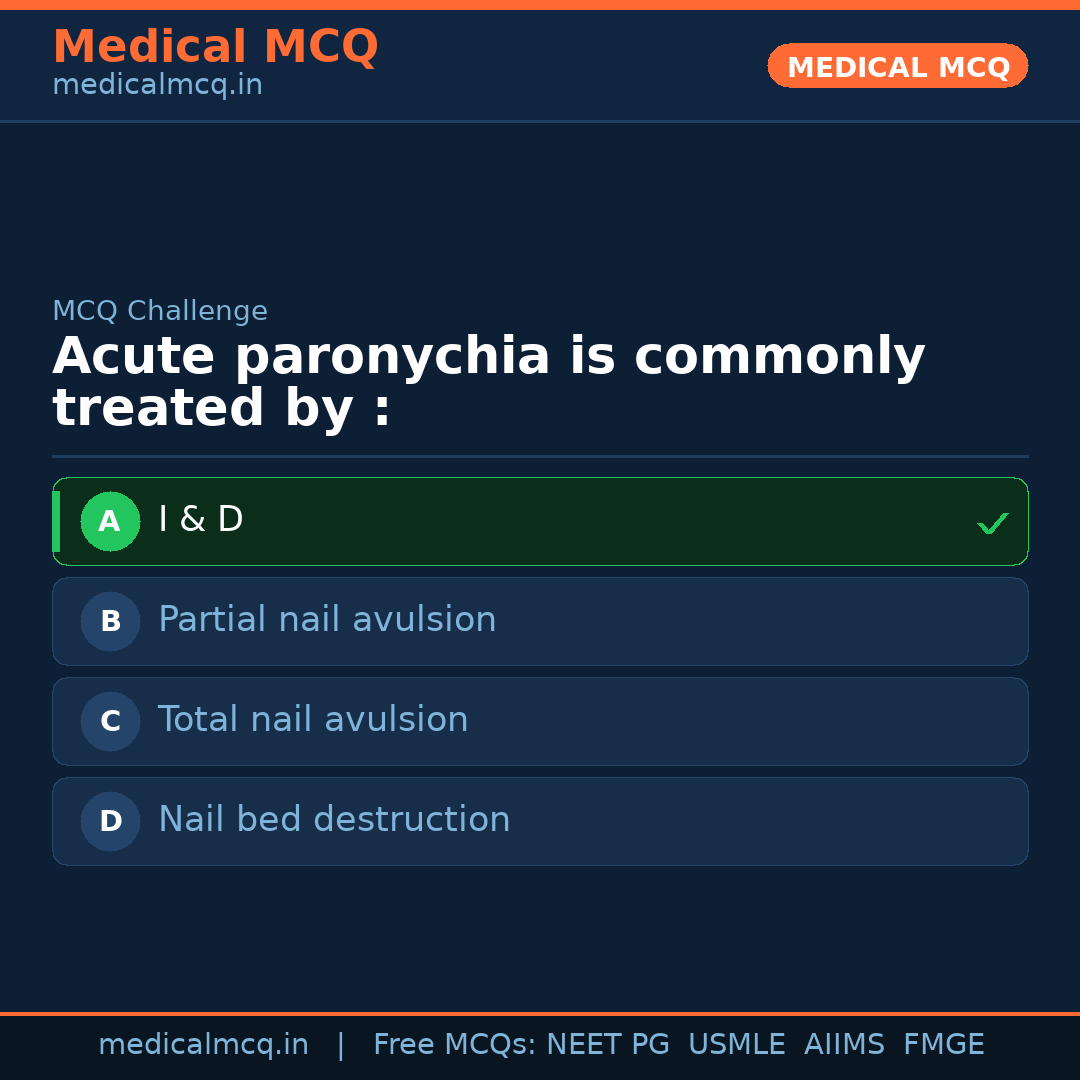The height and width of the screenshot is (1080, 1080).
Task: Click the D letter circle badge
Action: (110, 821)
